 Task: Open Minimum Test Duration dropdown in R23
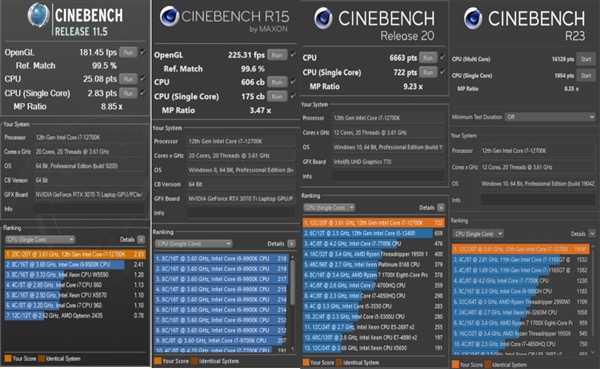click(x=550, y=117)
